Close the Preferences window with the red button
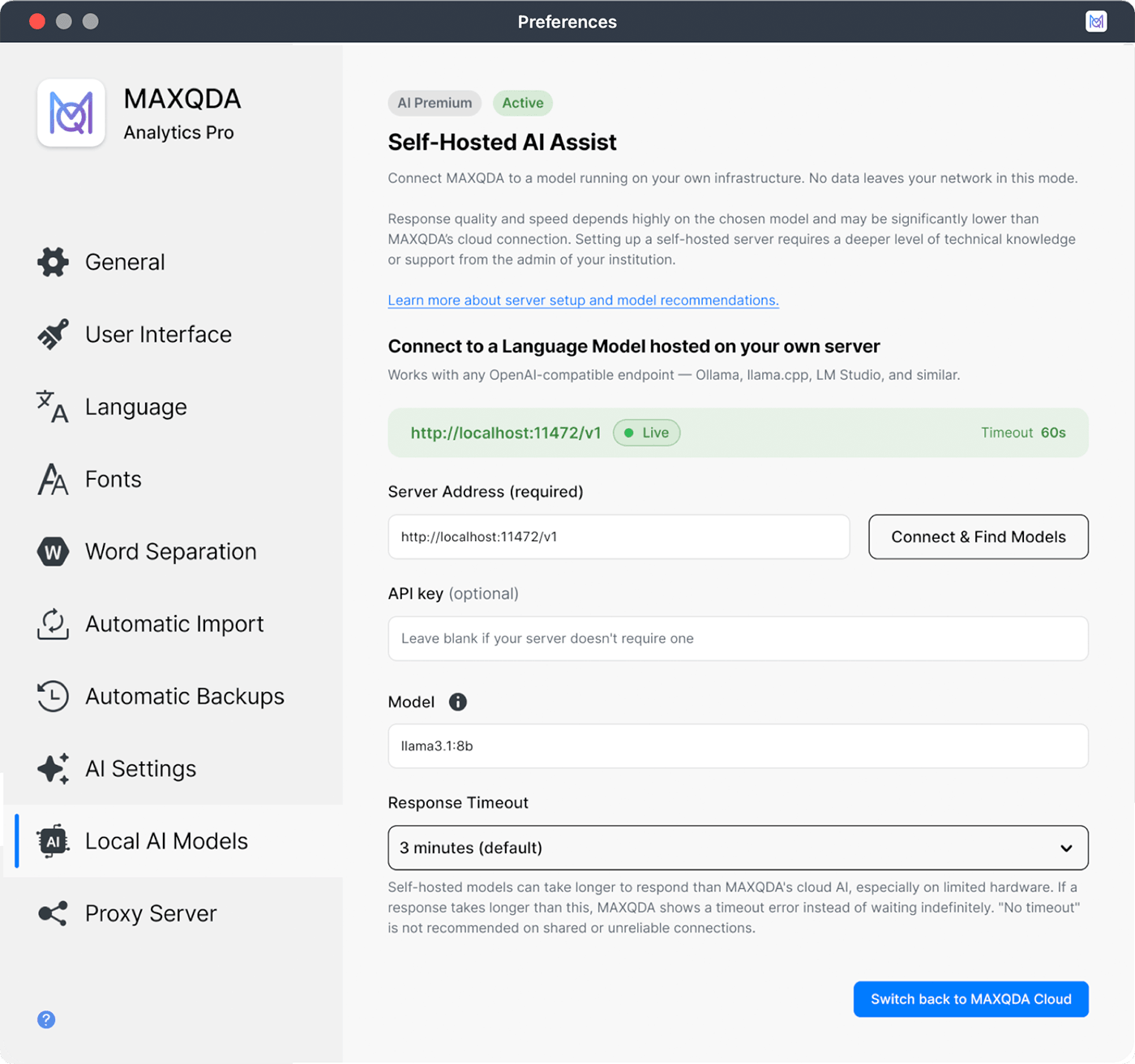This screenshot has width=1135, height=1064. pos(37,21)
